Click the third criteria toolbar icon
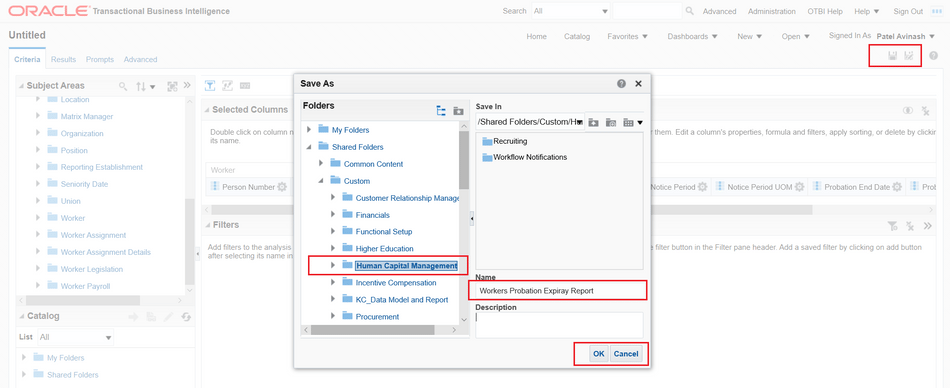 click(245, 85)
